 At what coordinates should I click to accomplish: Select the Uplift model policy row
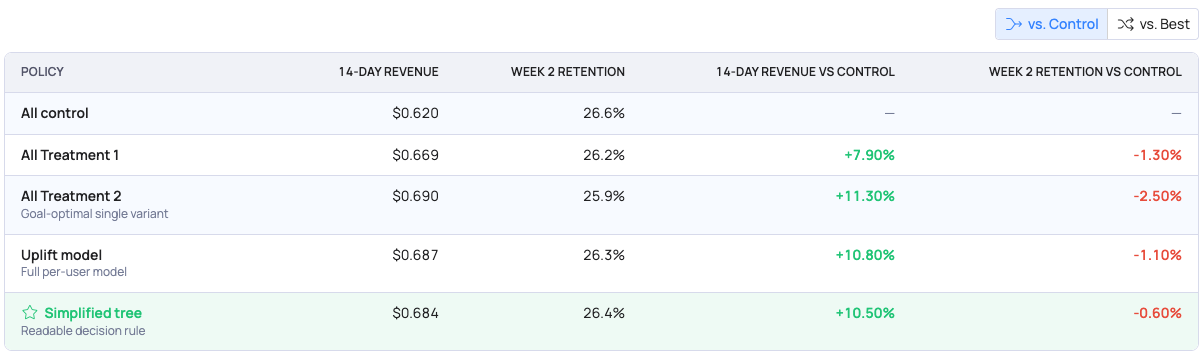[601, 263]
